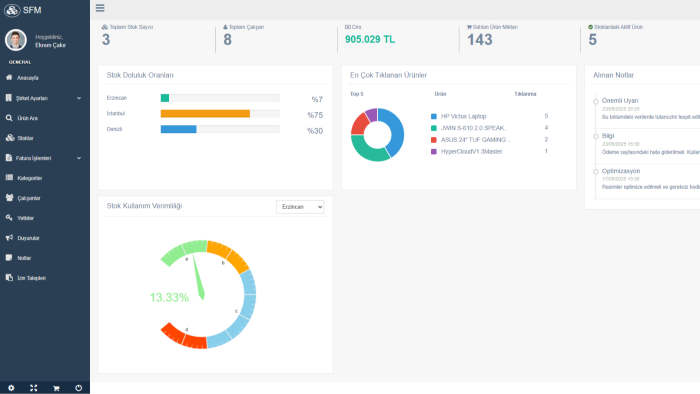Click HP Victus Laptop blue legend swatch

tap(433, 116)
